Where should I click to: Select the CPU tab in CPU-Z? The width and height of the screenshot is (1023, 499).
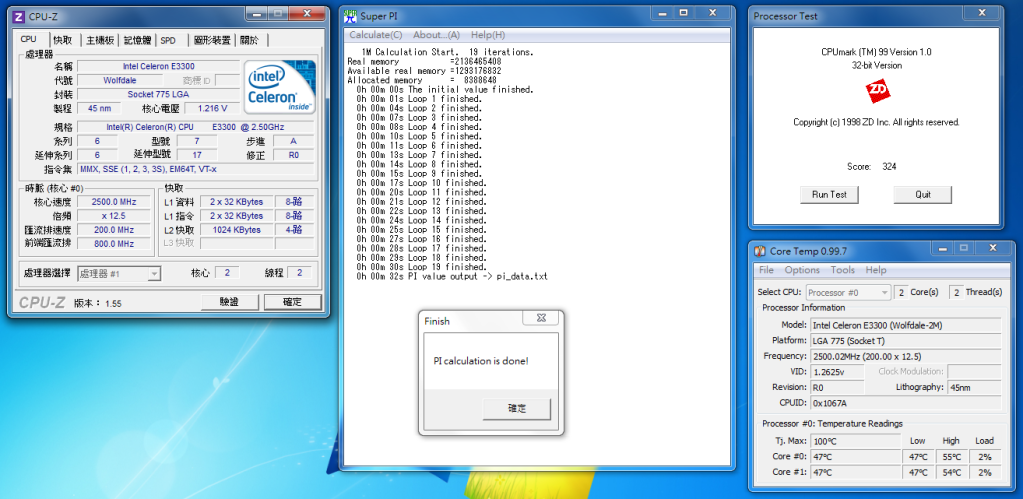tap(29, 39)
